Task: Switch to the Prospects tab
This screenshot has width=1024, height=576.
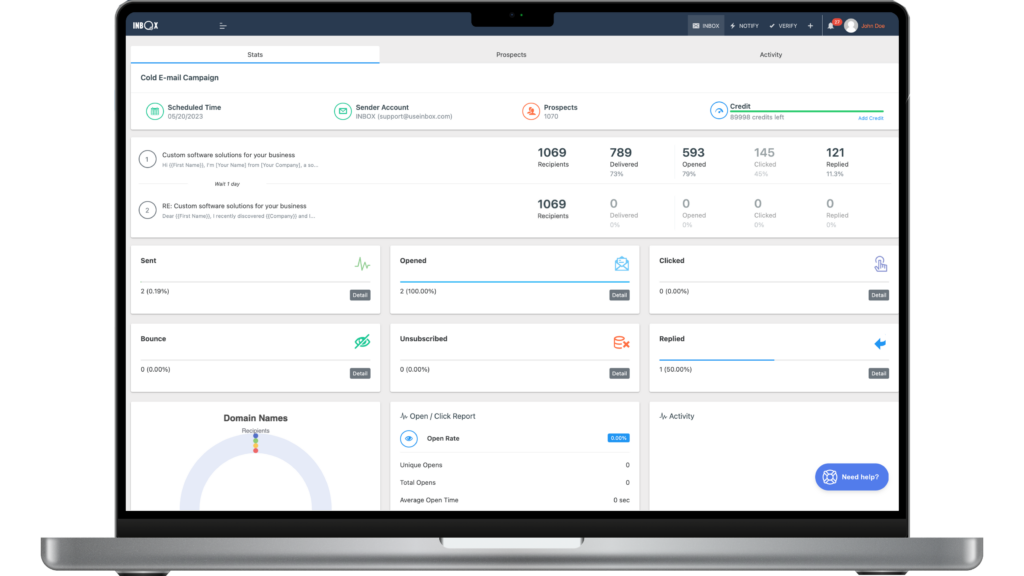Action: (511, 55)
